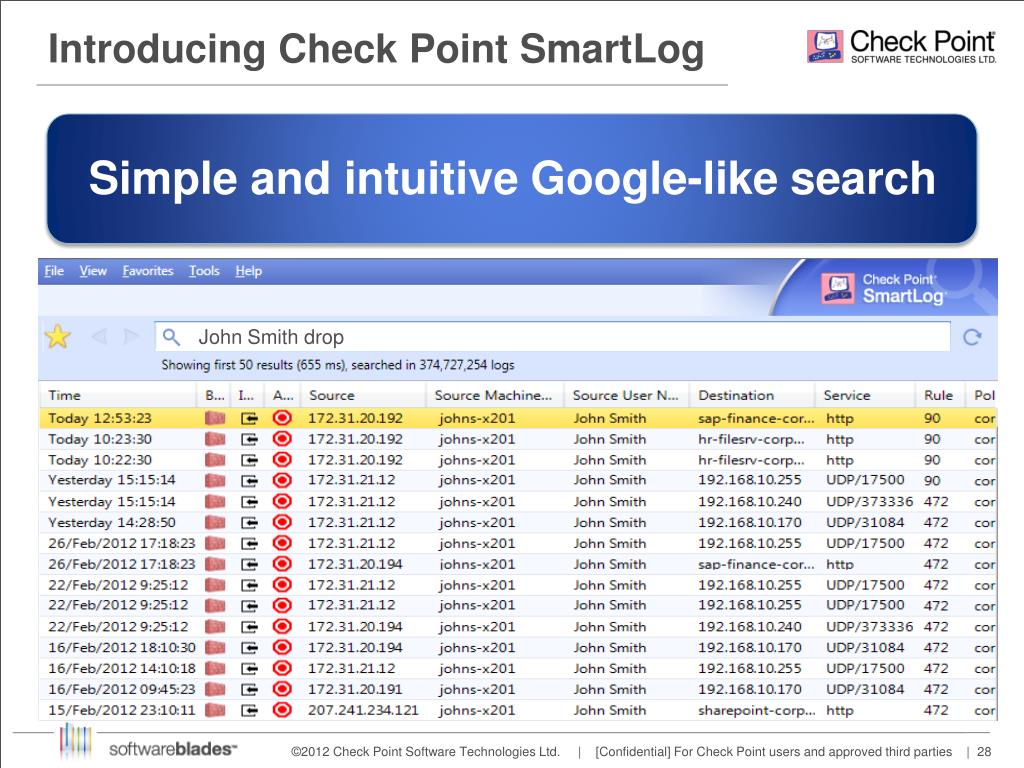Open the File menu
This screenshot has width=1024, height=768.
click(x=54, y=271)
